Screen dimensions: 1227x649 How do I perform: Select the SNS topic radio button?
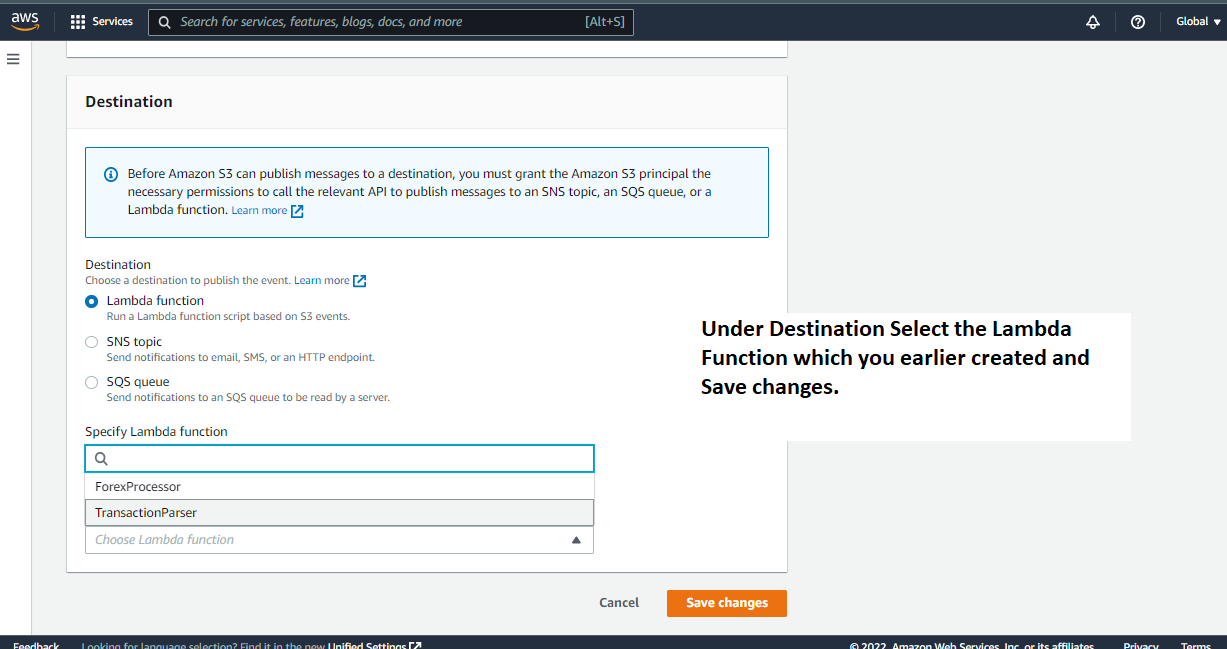pos(92,342)
